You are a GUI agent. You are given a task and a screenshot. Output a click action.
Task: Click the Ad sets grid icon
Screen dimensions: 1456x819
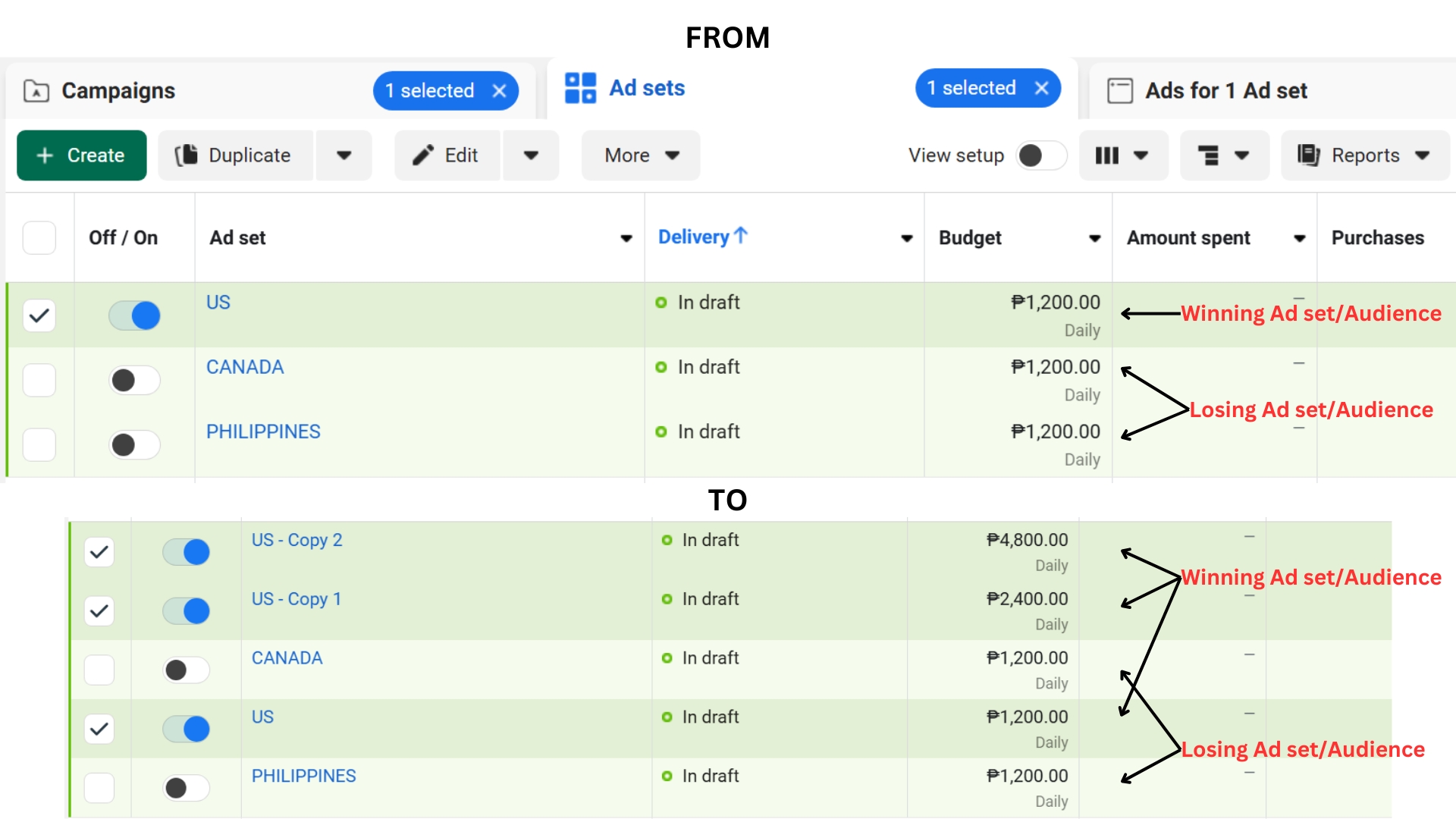(580, 88)
